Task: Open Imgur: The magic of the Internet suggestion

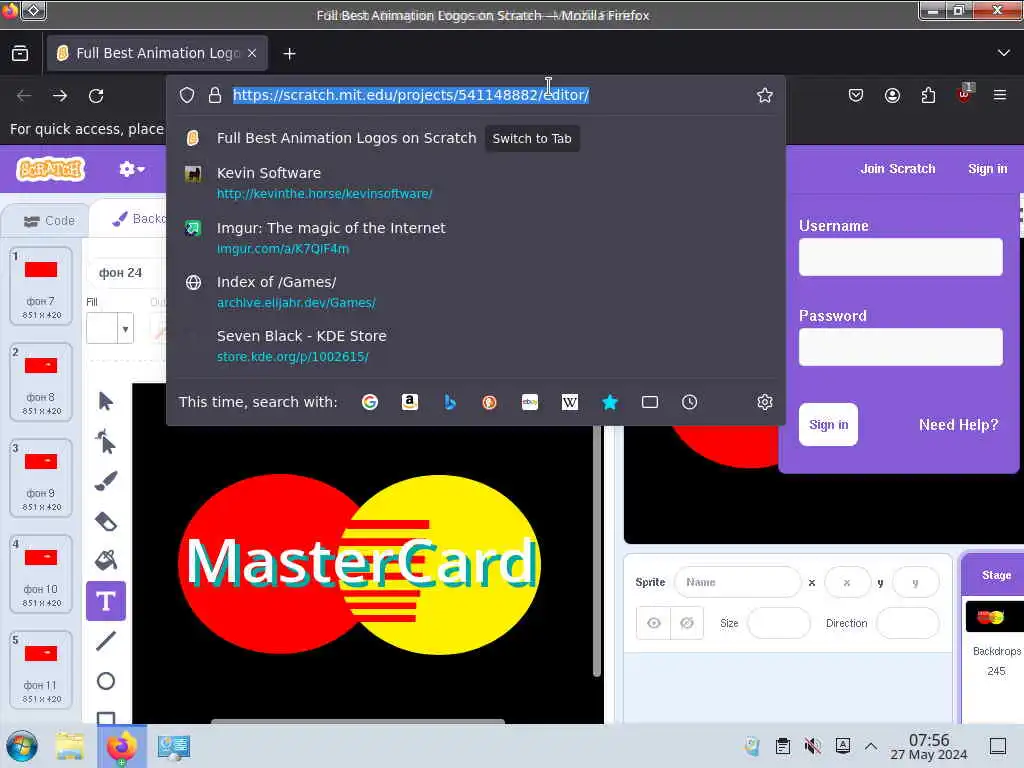Action: [x=475, y=238]
